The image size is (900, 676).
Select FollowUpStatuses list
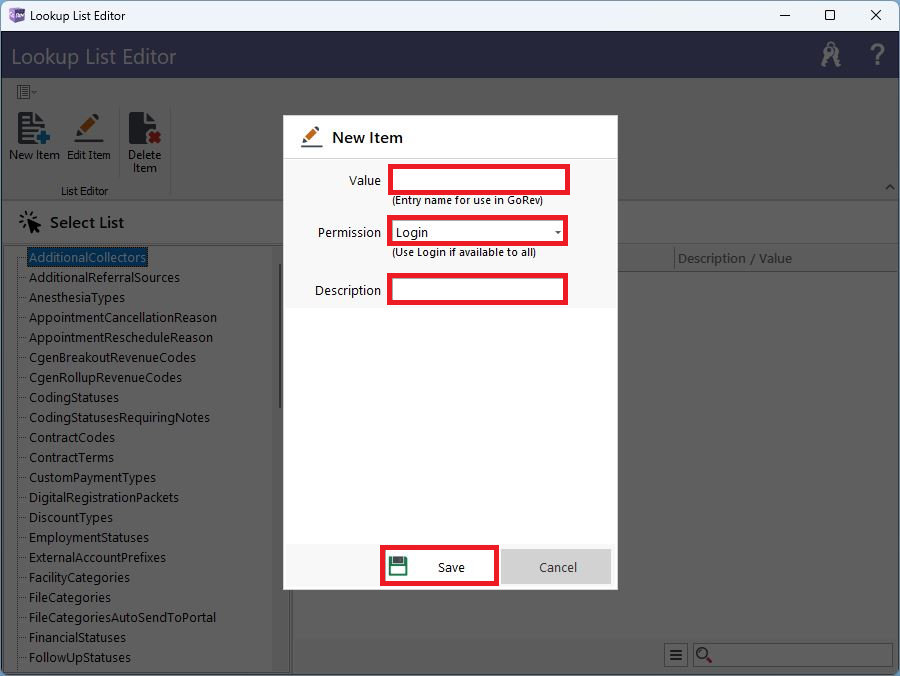[x=80, y=658]
